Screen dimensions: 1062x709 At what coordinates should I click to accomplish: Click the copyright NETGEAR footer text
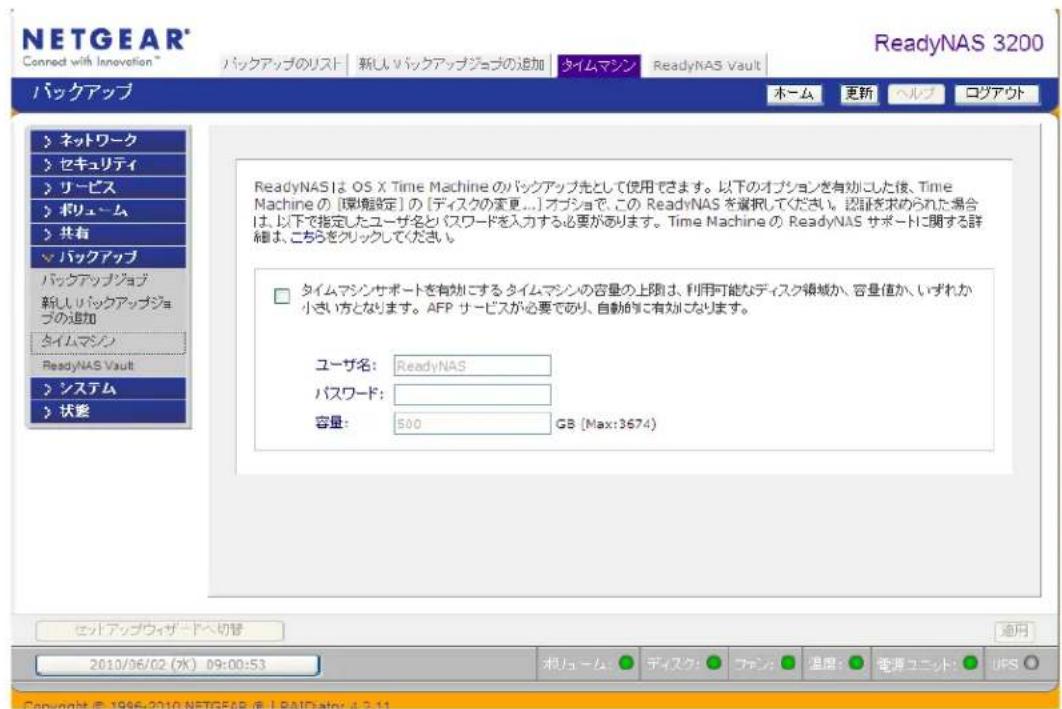pyautogui.click(x=207, y=704)
